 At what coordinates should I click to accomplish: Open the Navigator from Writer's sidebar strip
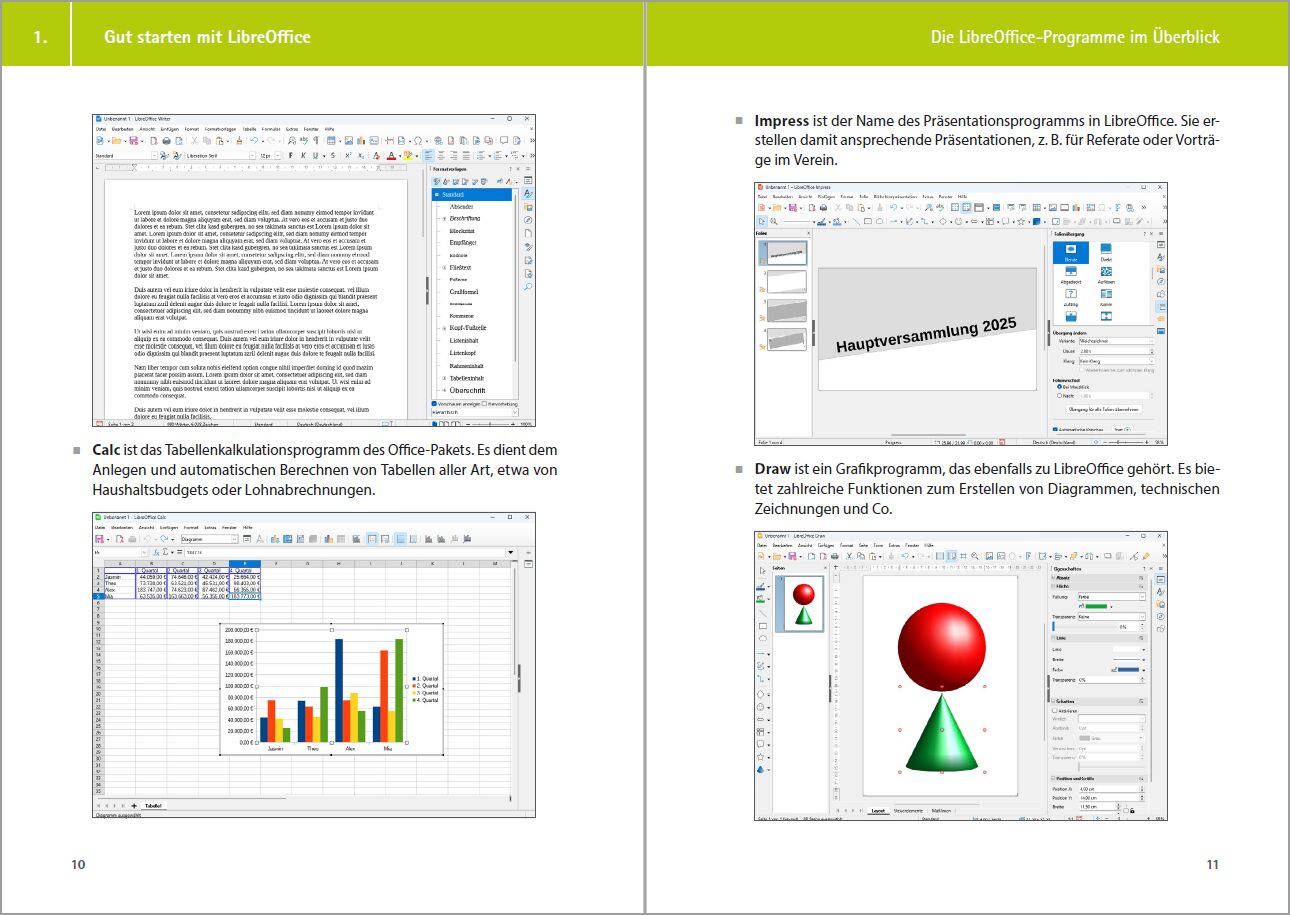[x=527, y=220]
